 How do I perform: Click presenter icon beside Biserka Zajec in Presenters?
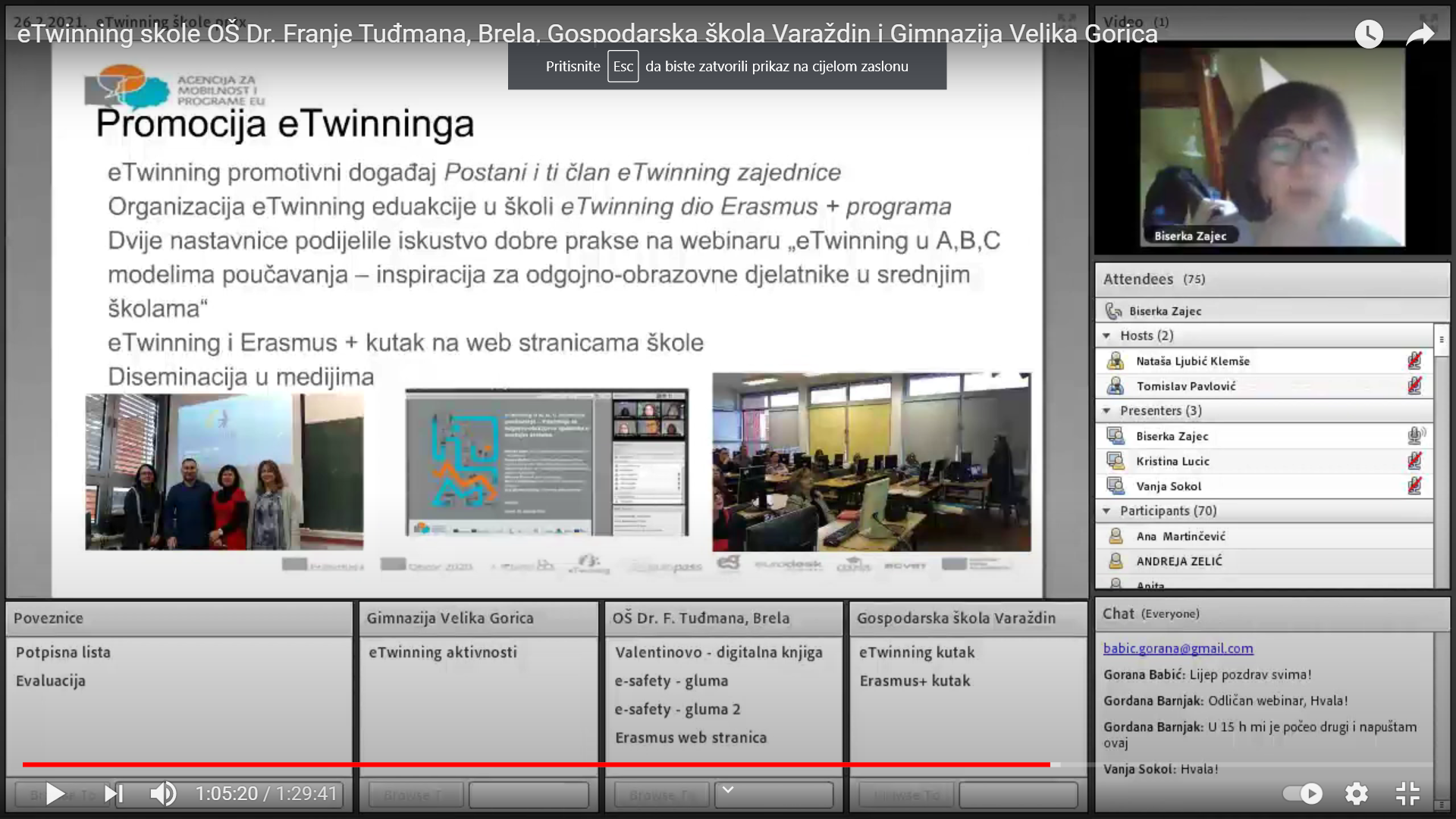[x=1116, y=436]
